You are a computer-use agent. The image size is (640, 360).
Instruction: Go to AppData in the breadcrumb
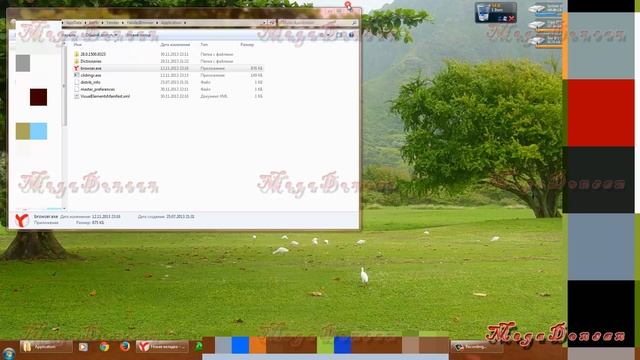coord(73,23)
